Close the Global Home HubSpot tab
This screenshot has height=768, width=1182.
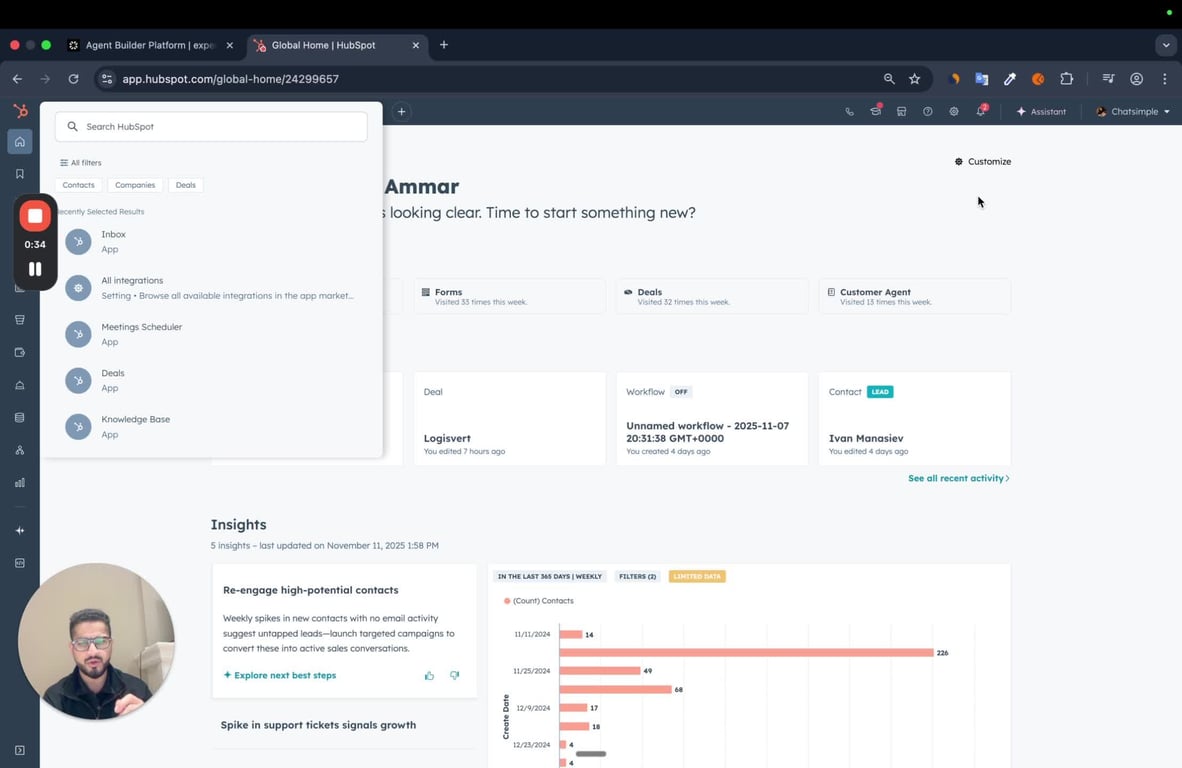tap(415, 45)
